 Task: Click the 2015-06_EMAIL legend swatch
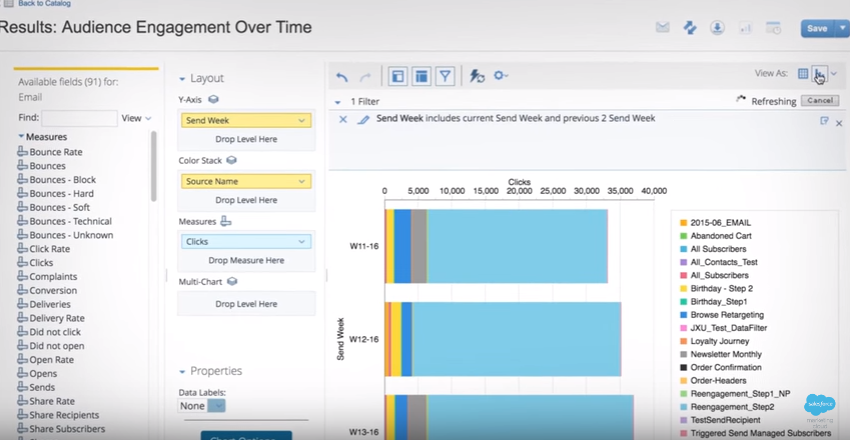click(x=683, y=223)
